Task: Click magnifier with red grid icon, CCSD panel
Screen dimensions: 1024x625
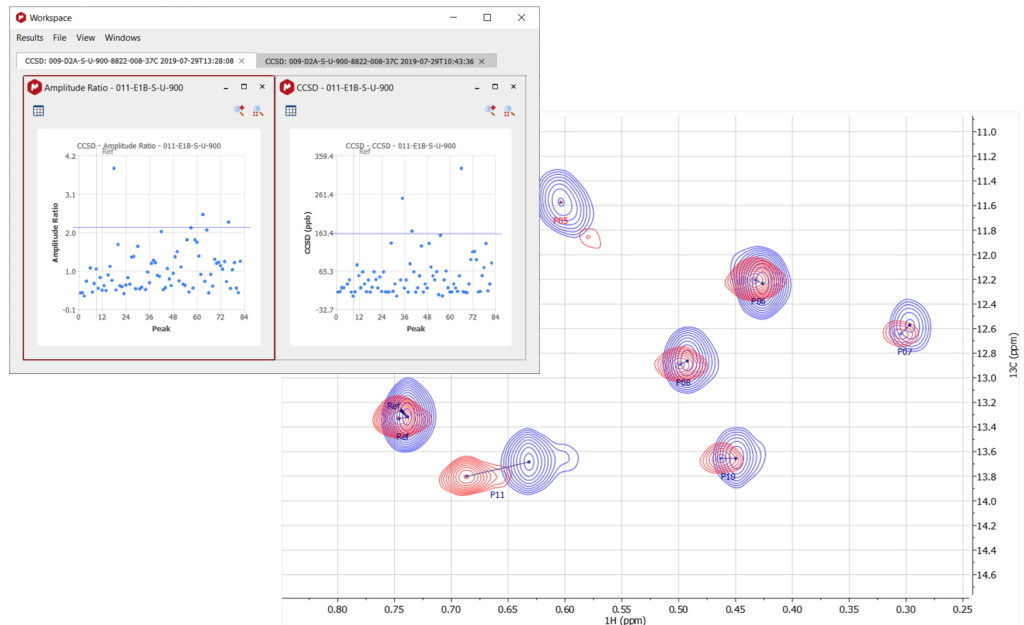Action: 509,111
